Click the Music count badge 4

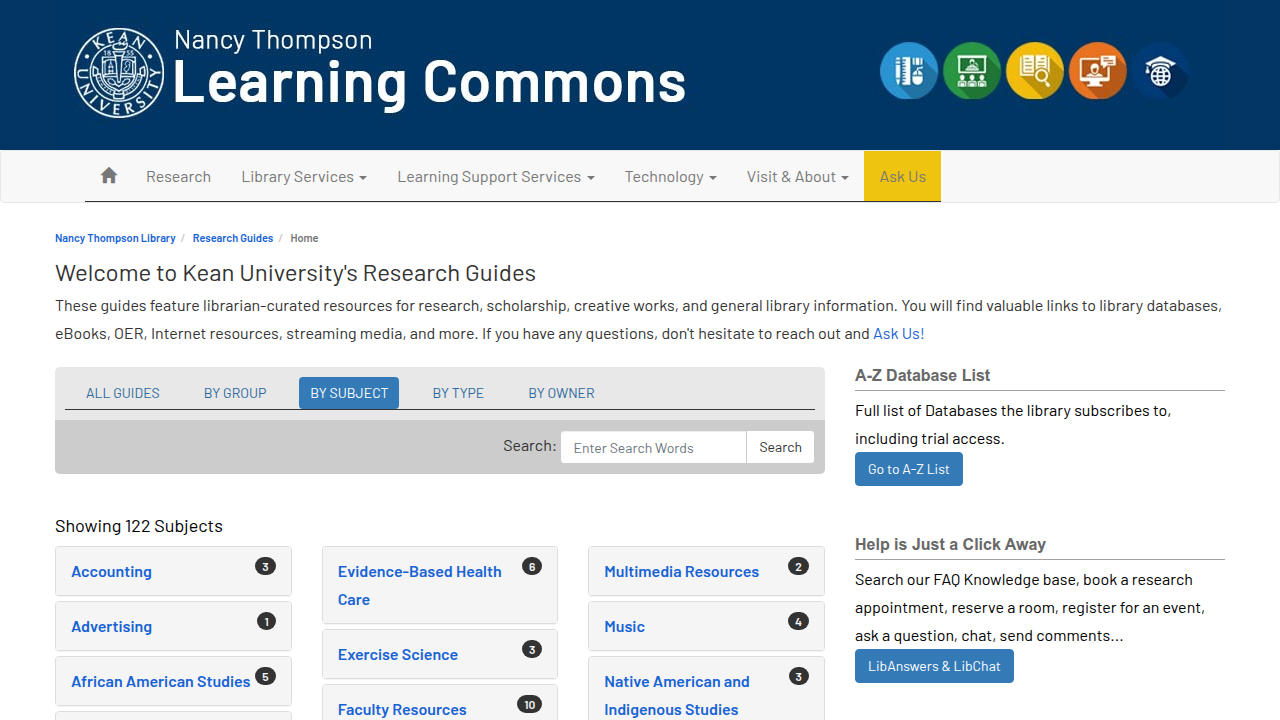tap(798, 622)
